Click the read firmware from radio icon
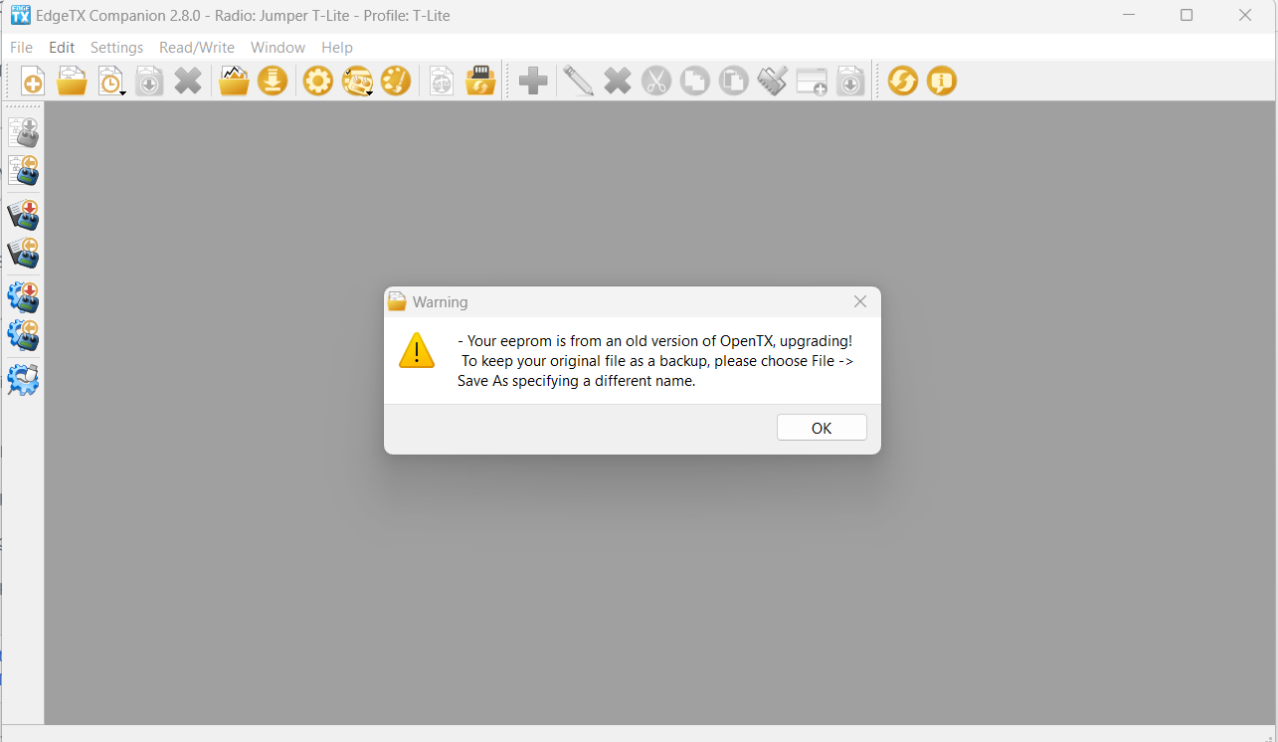The height and width of the screenshot is (742, 1278). (x=23, y=335)
